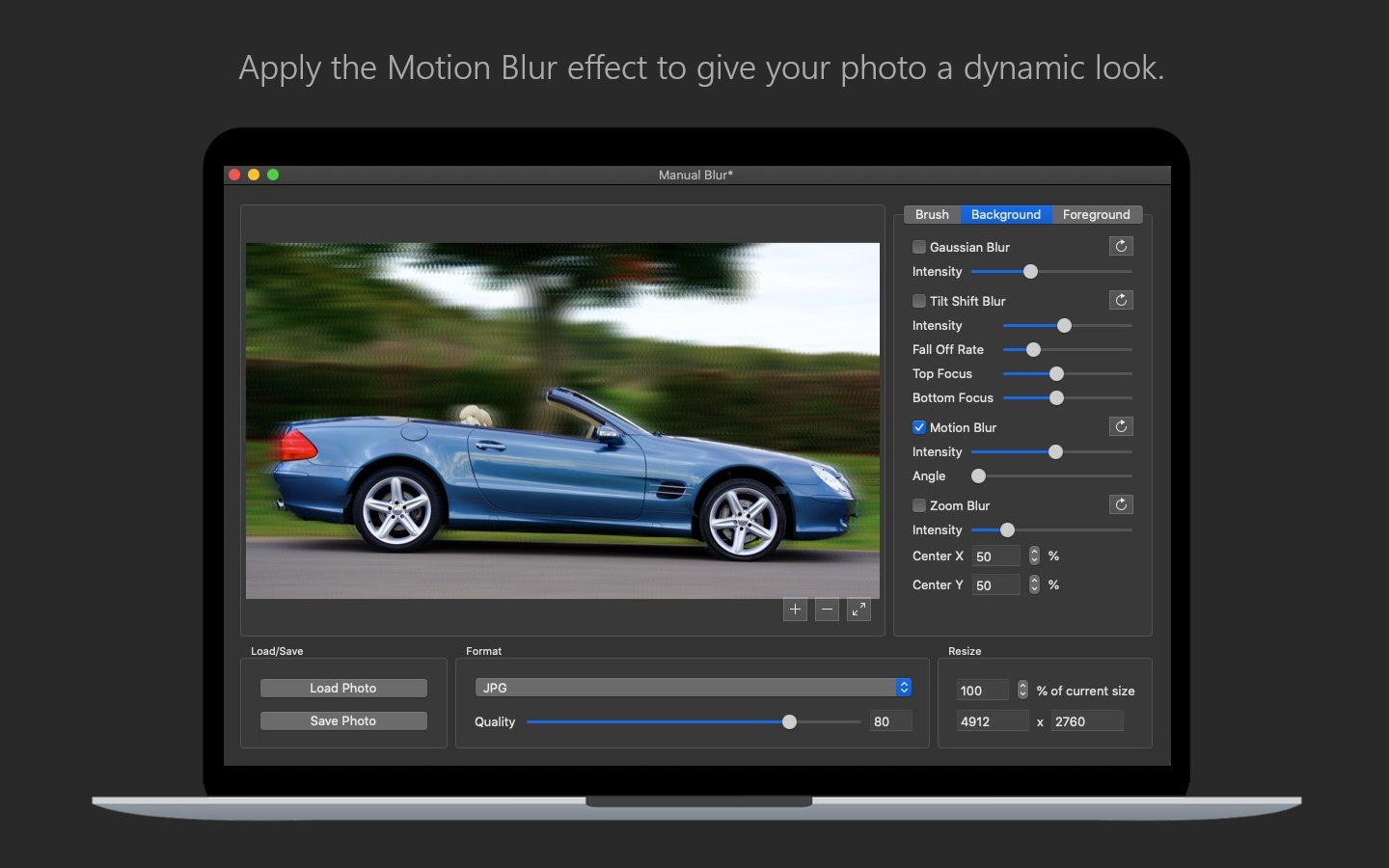Click the width field showing 4912

coord(992,721)
